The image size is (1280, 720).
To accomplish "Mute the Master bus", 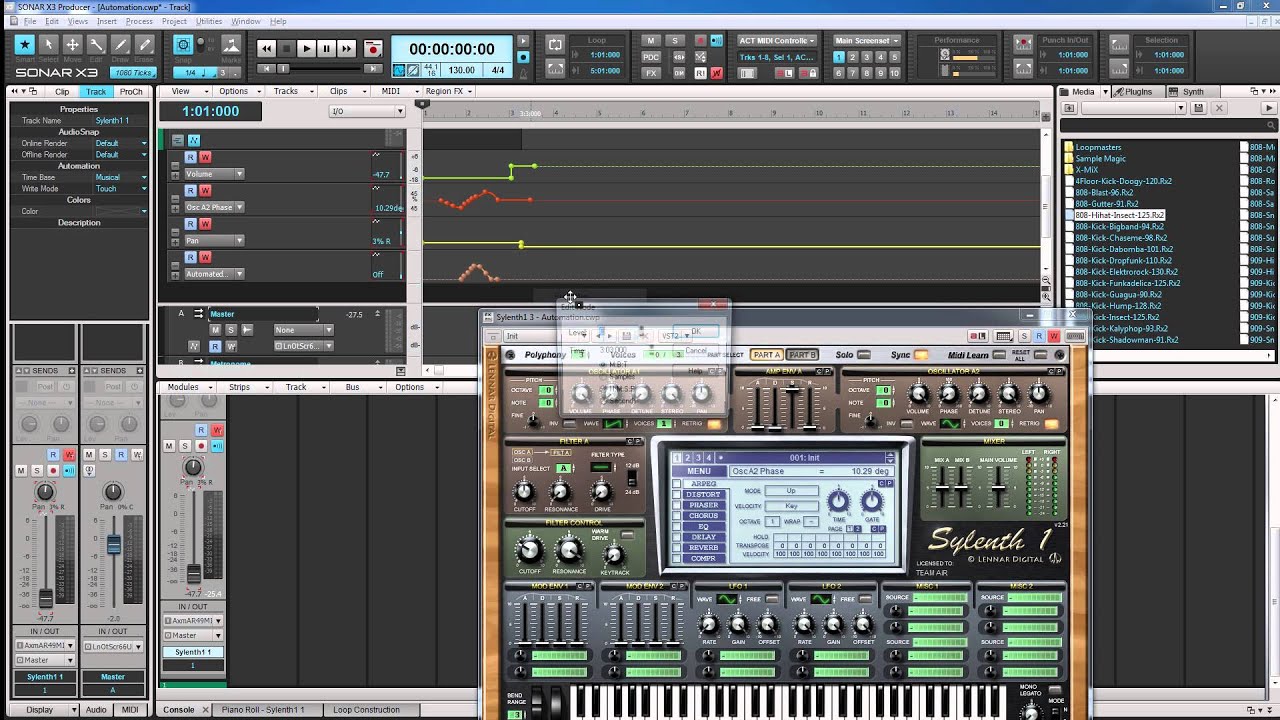I will [x=215, y=329].
